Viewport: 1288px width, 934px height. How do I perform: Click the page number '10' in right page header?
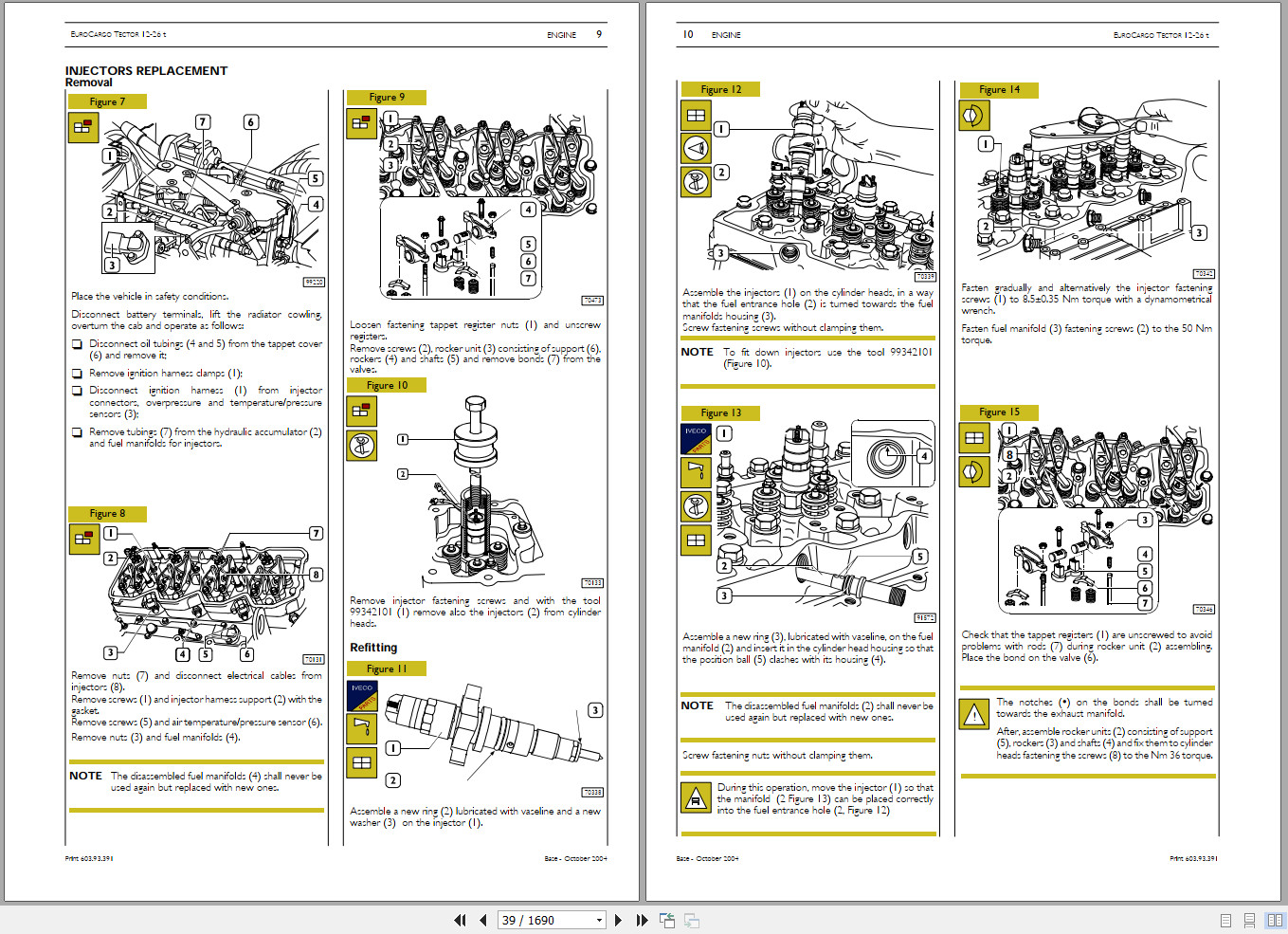[688, 34]
